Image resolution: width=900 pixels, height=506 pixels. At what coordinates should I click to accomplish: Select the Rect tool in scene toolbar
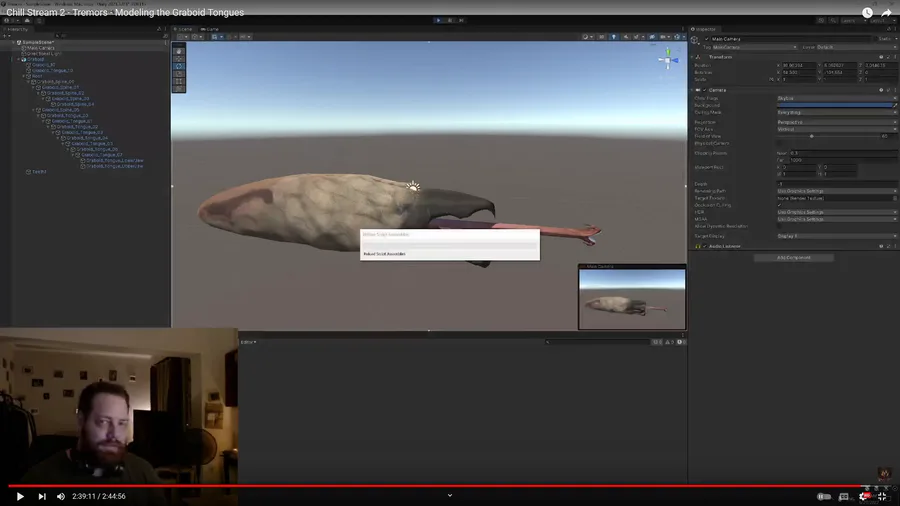pos(179,81)
